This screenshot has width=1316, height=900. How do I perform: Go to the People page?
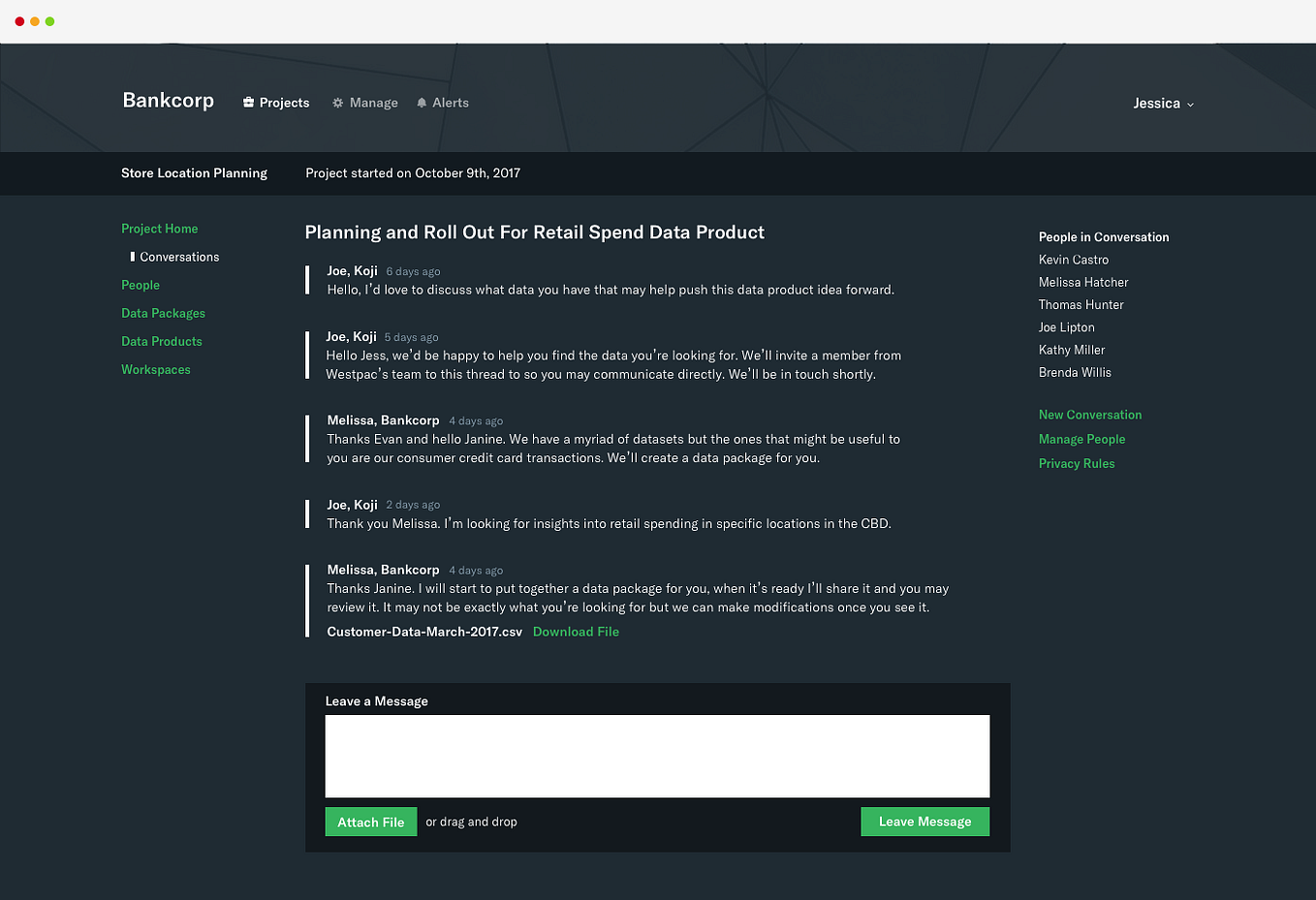(140, 284)
